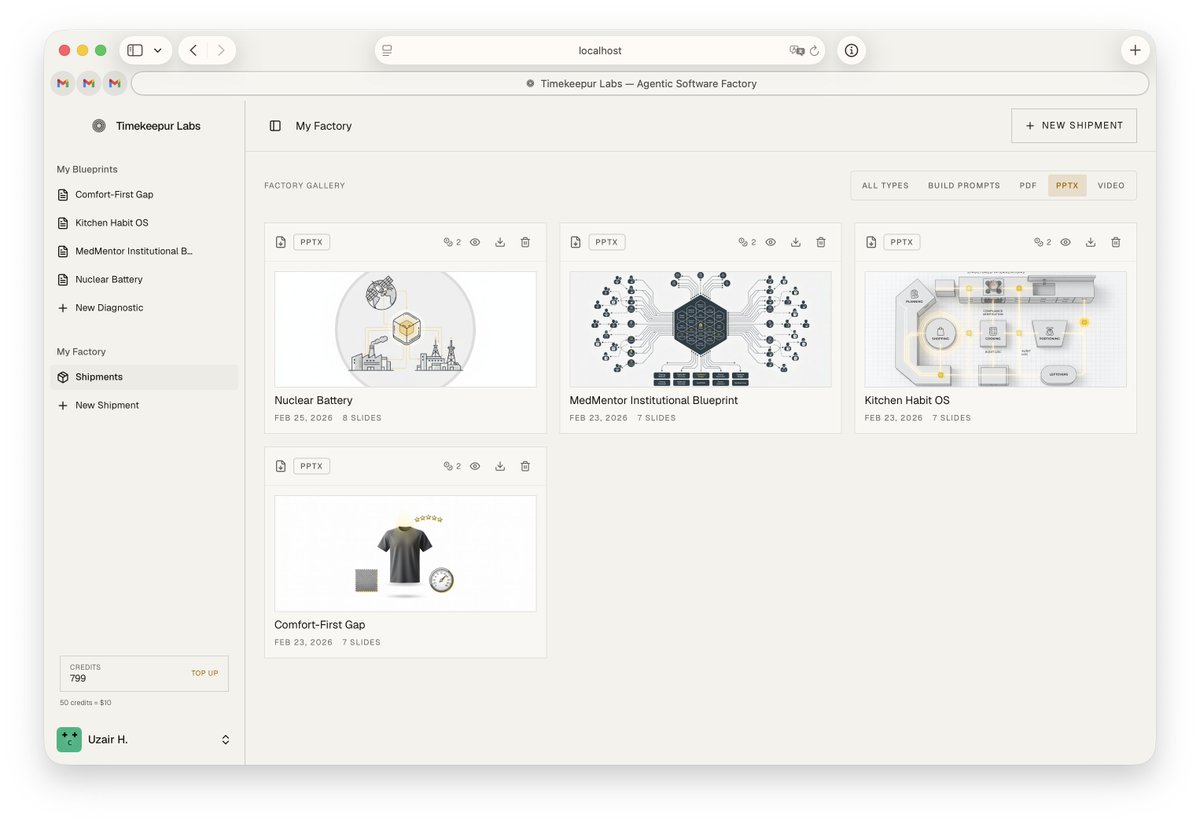Download the MedMentor Institutional Blueprint deck
The image size is (1200, 823).
795,241
